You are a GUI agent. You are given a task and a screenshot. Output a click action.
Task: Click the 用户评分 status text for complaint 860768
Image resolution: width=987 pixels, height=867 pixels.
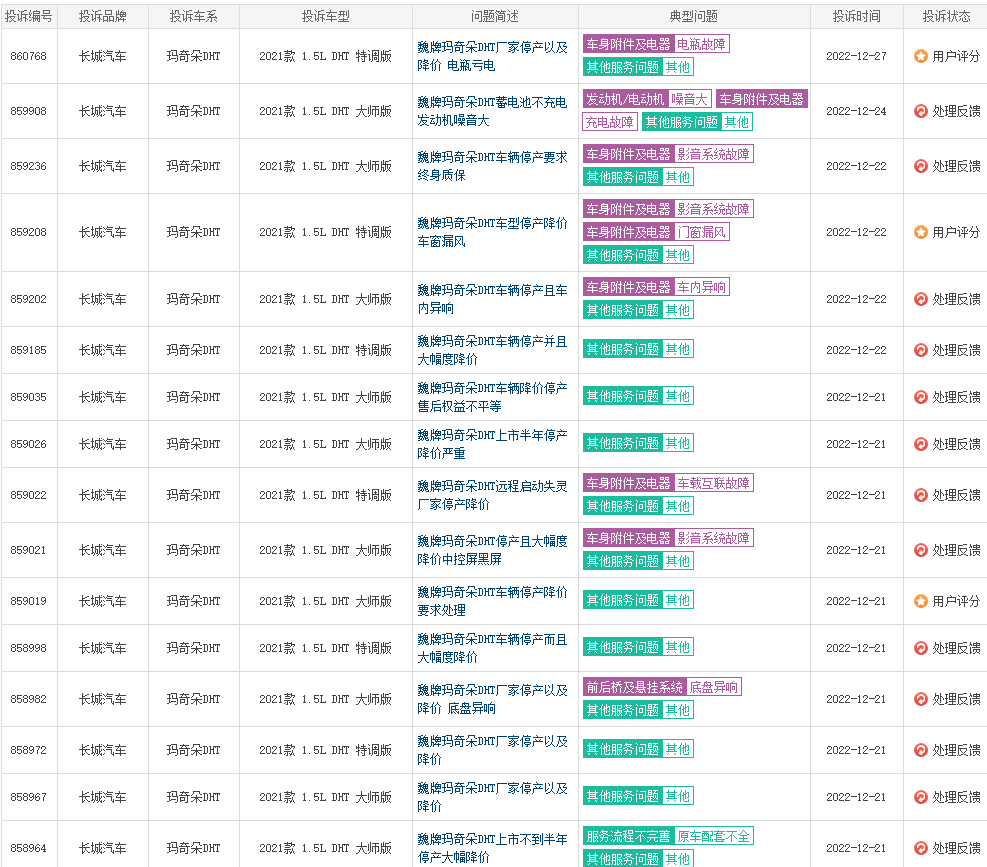(956, 56)
